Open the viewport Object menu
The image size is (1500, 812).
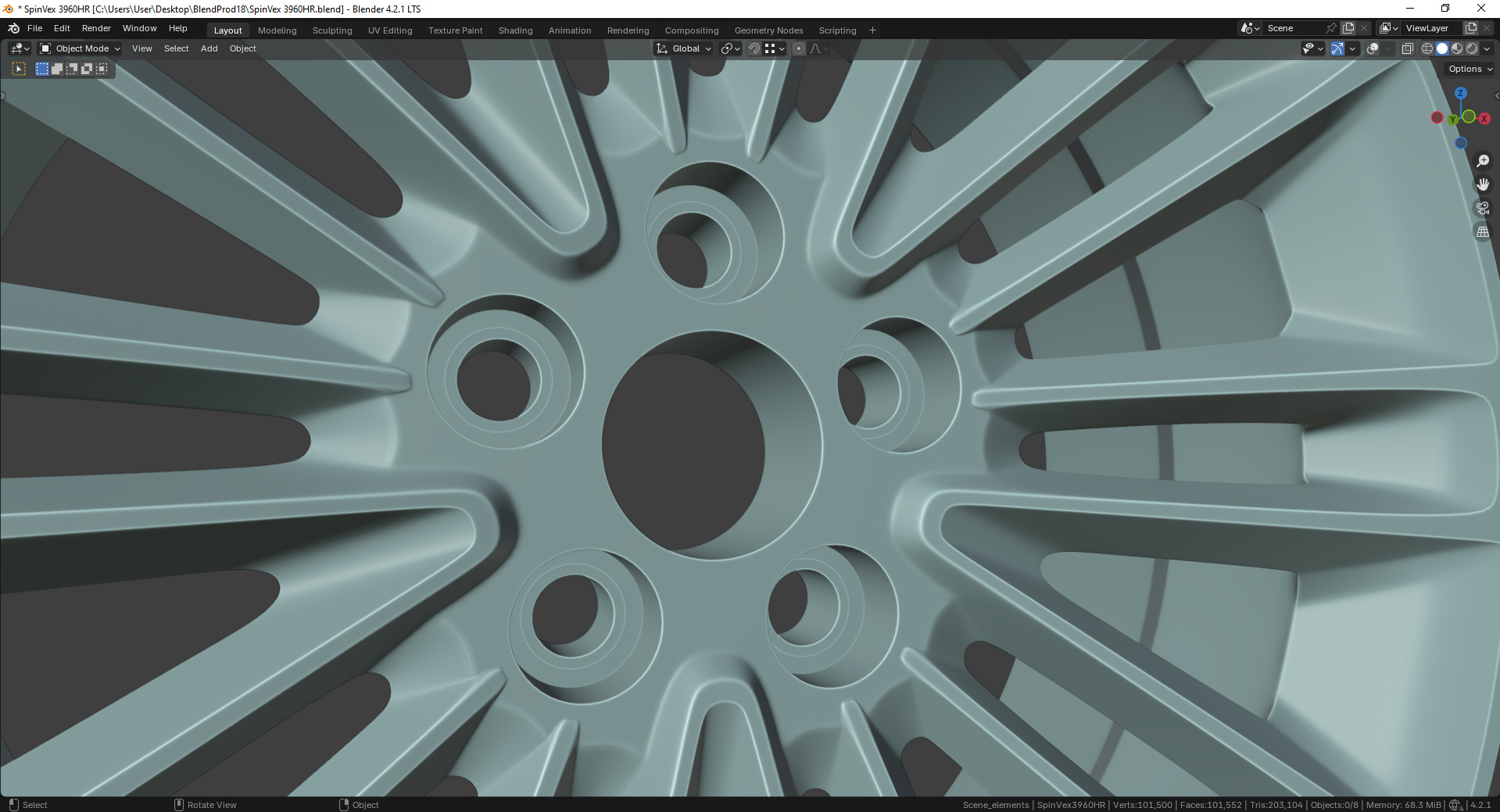[x=242, y=48]
